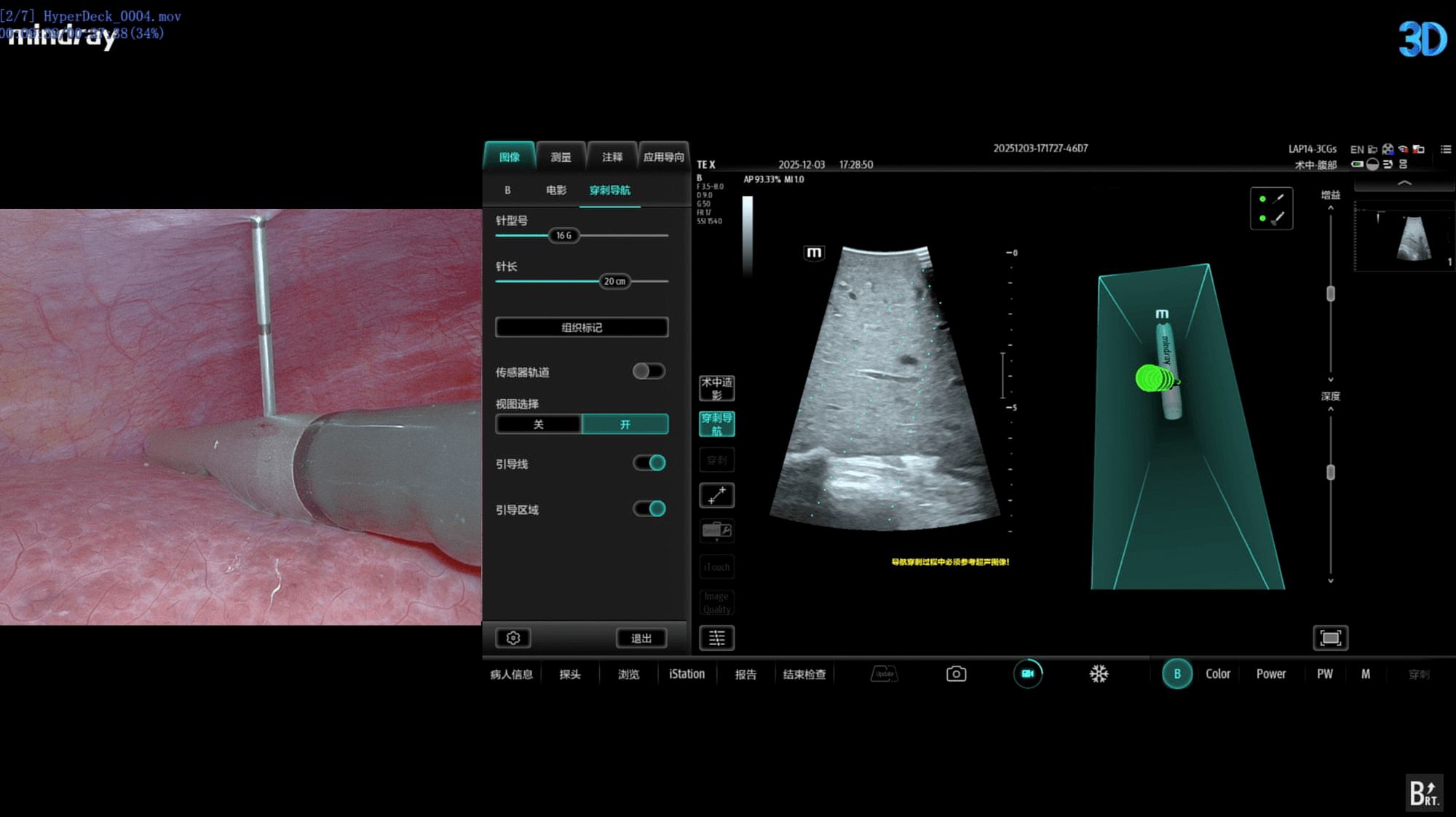
Task: Open the caliper distance measurement tool
Action: [x=716, y=495]
